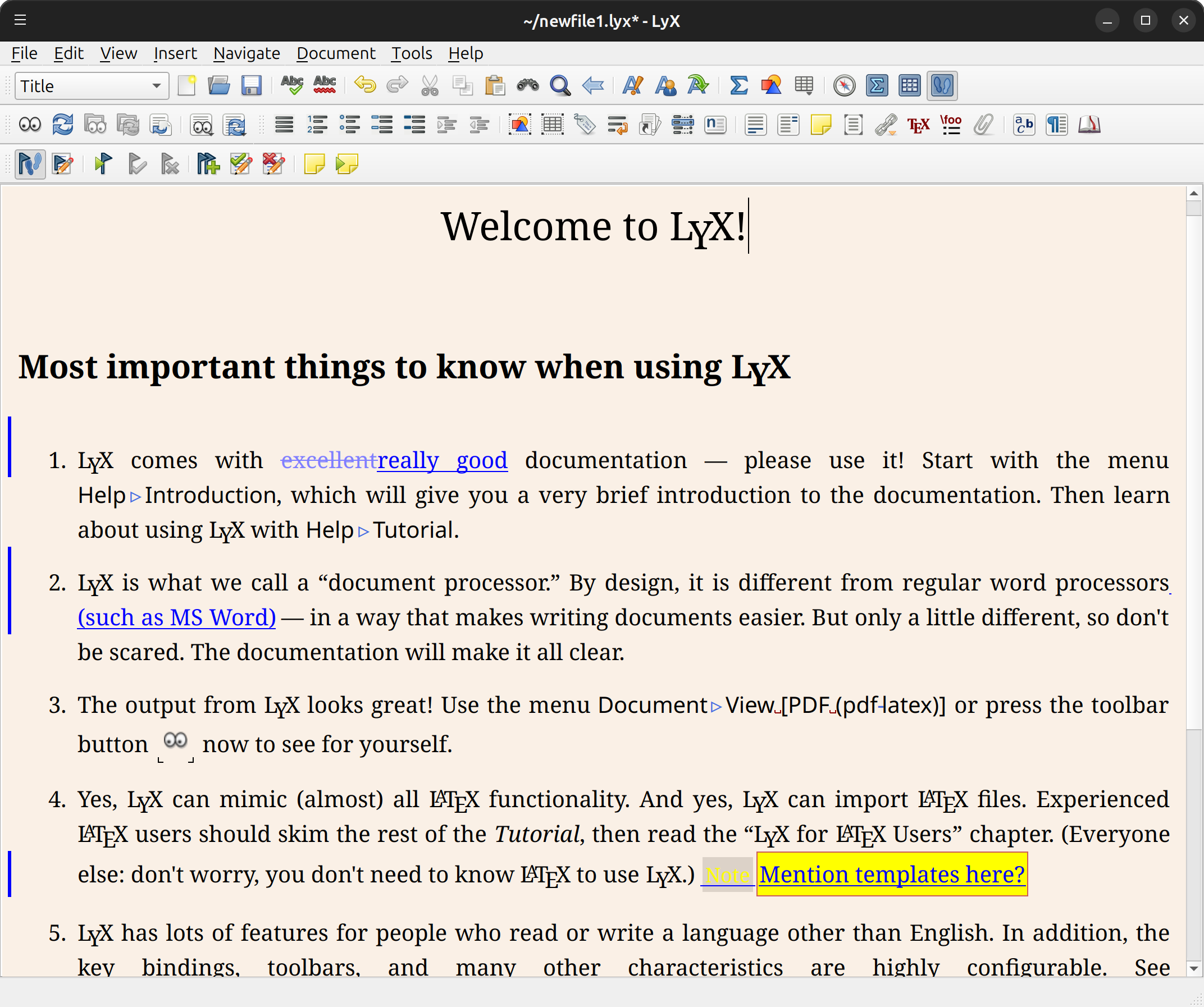Viewport: 1204px width, 1007px height.
Task: Open the dropdown arrow beside the table icon
Action: point(810,93)
